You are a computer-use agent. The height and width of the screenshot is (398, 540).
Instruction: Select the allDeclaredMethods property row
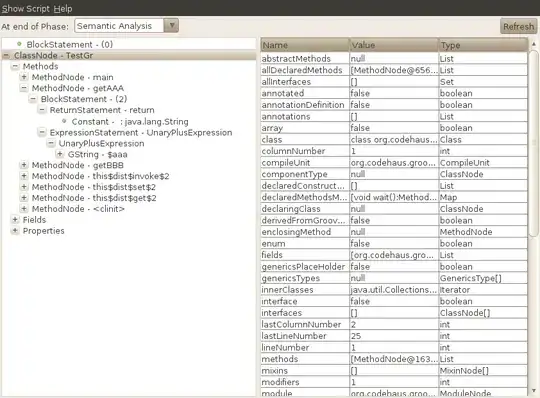(x=394, y=70)
